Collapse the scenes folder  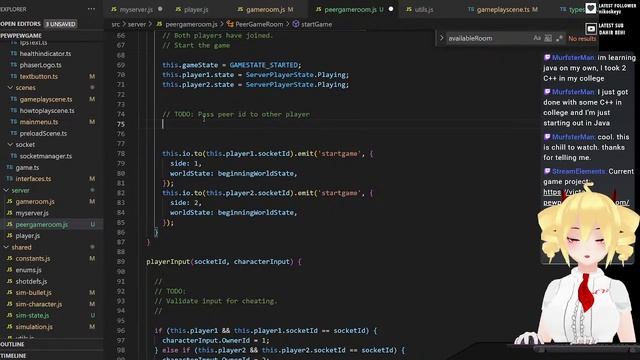(25, 88)
